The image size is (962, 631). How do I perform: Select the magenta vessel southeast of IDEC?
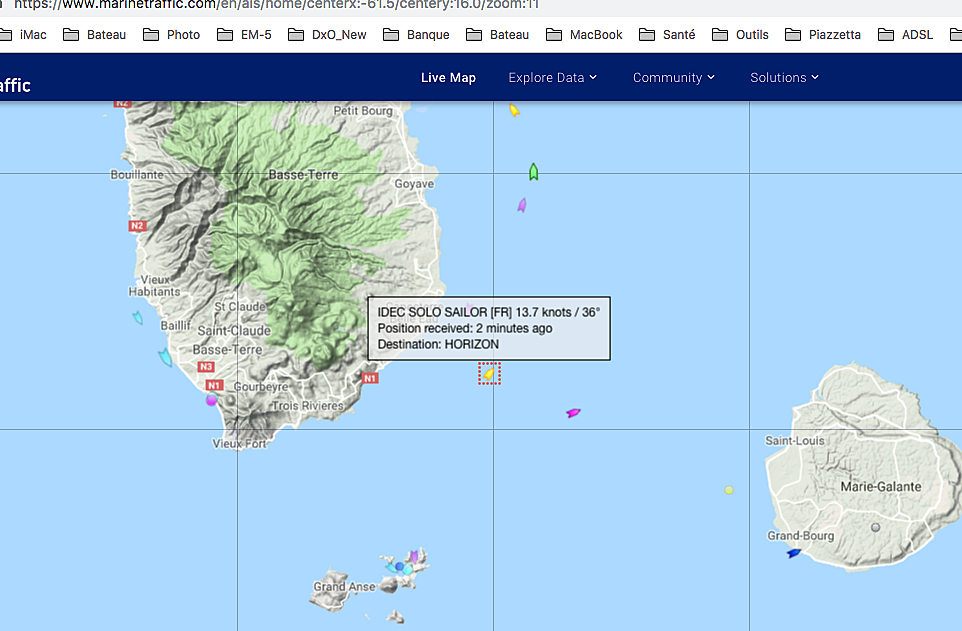[x=573, y=412]
